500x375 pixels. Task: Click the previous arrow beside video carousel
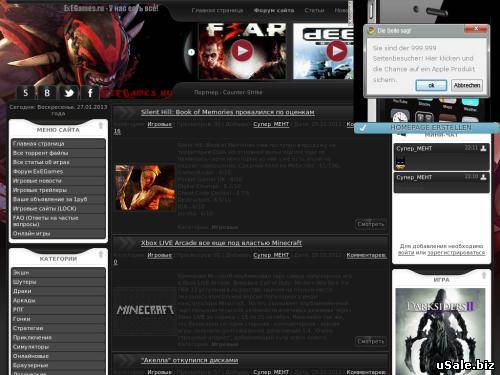[191, 52]
